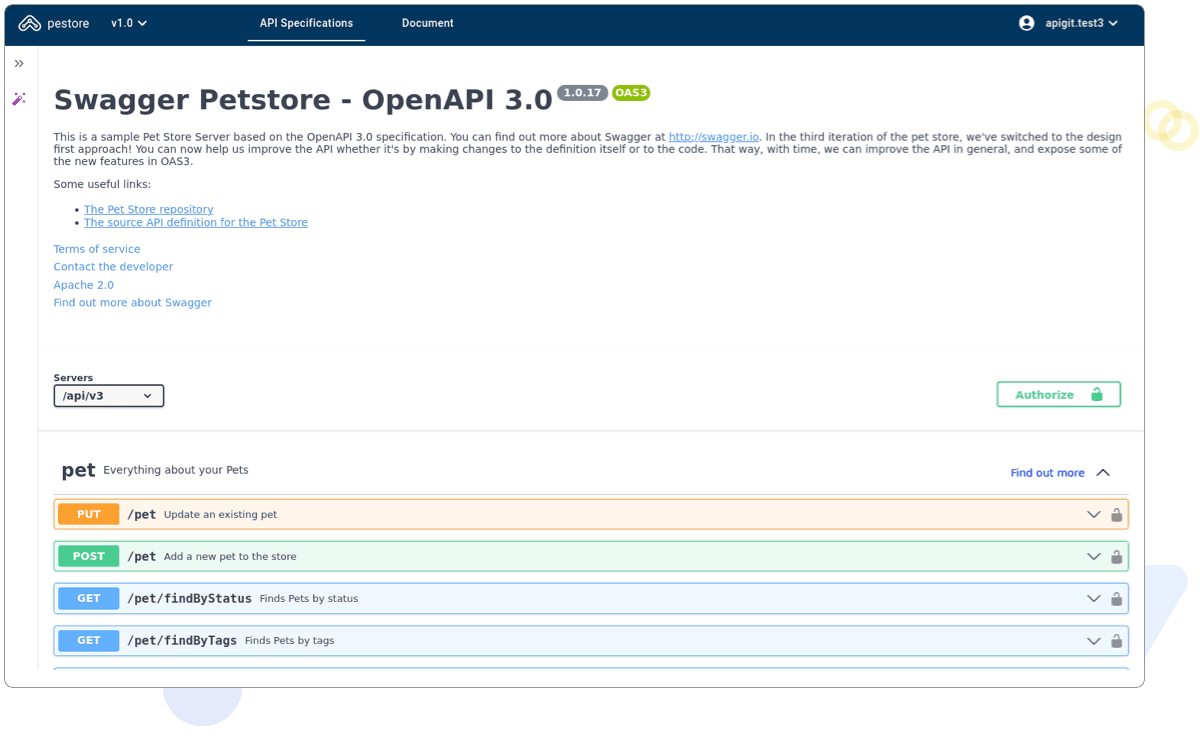This screenshot has height=736, width=1200.
Task: Click the 'Finds Pets by tags' summary
Action: click(290, 641)
